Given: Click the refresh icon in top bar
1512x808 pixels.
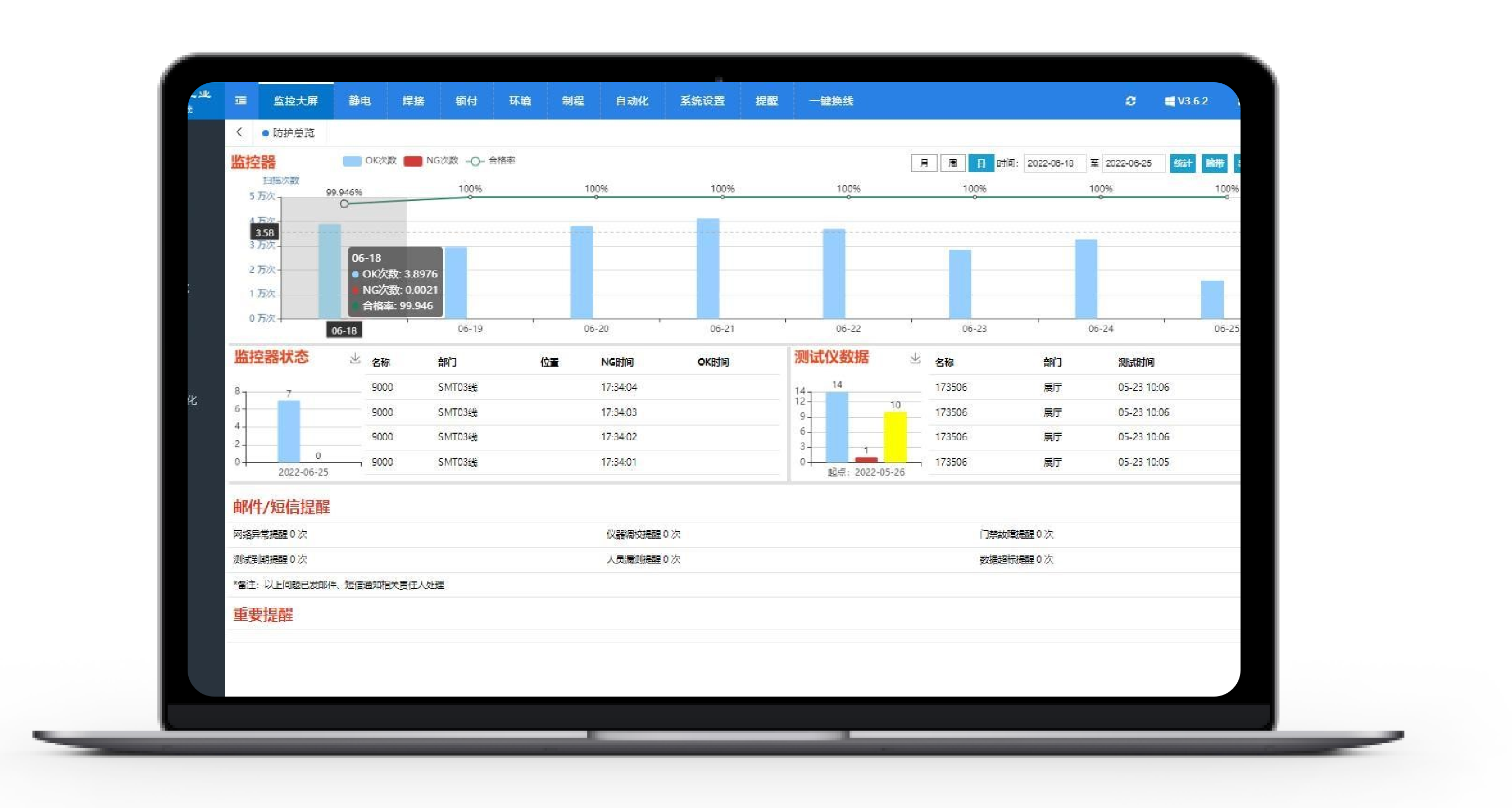Looking at the screenshot, I should (1130, 101).
